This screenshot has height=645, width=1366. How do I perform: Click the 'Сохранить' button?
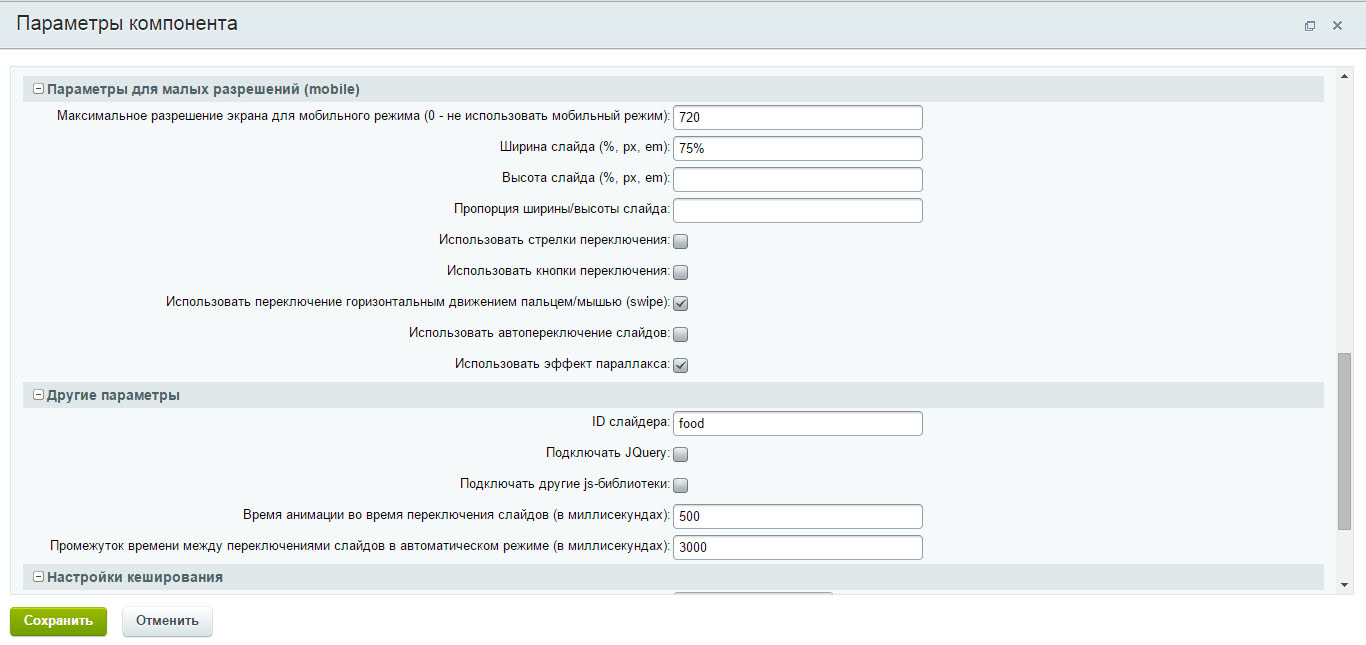pos(58,621)
